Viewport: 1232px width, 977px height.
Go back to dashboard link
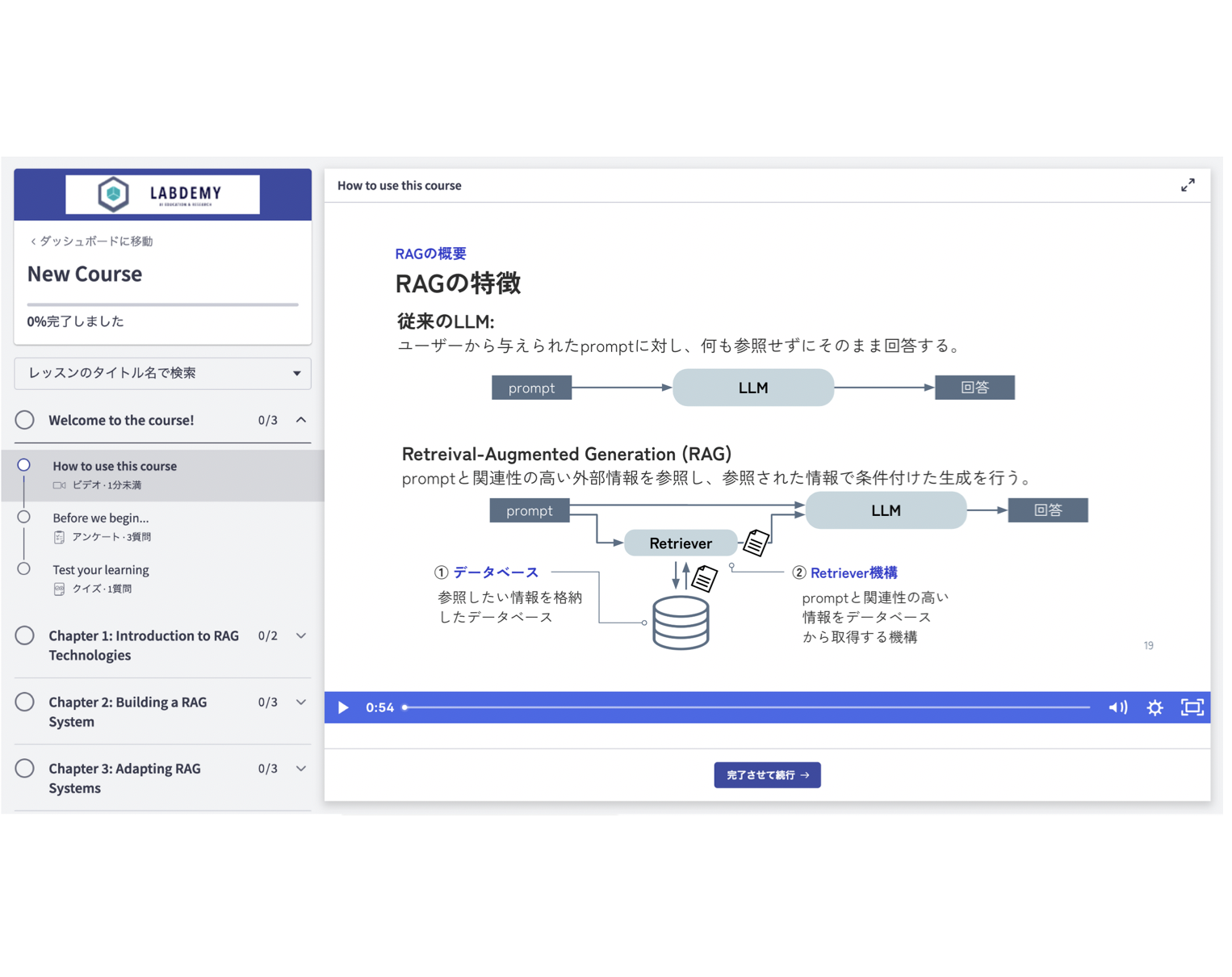(91, 241)
